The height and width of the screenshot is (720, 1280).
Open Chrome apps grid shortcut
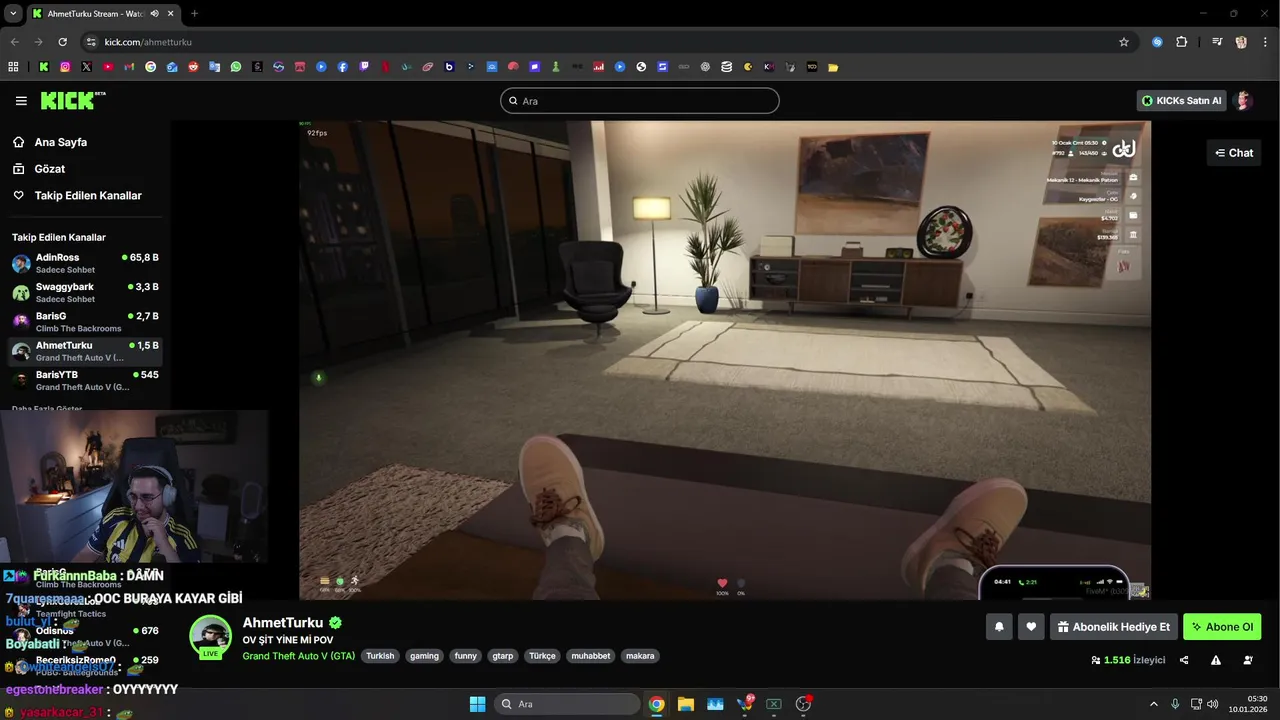pos(13,67)
